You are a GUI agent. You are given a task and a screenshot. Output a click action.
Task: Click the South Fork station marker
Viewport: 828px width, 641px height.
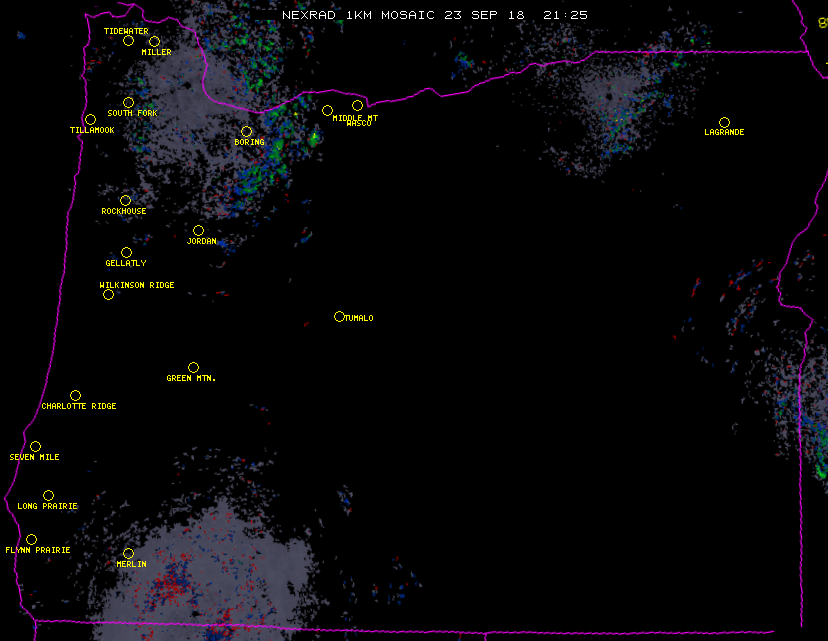click(128, 102)
